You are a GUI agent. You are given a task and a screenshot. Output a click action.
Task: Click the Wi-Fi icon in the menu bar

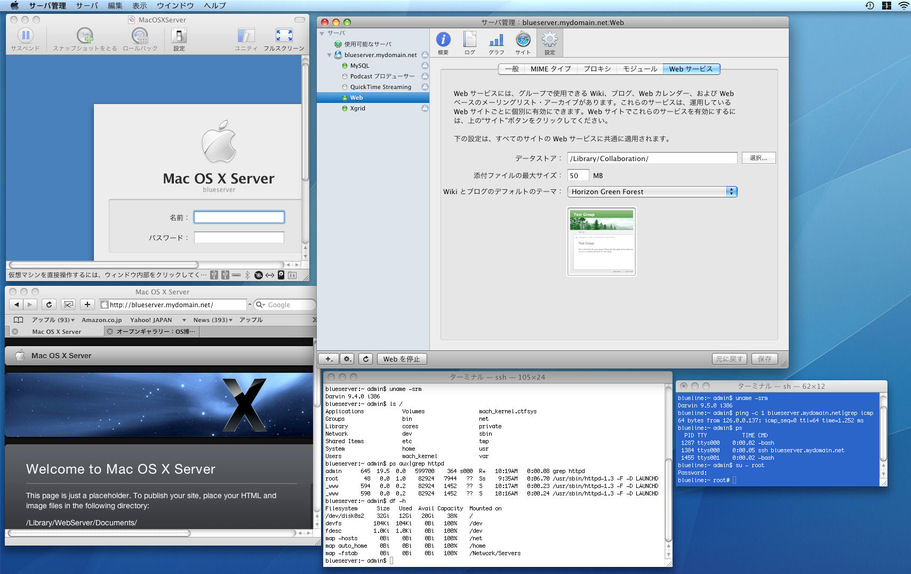click(x=903, y=5)
